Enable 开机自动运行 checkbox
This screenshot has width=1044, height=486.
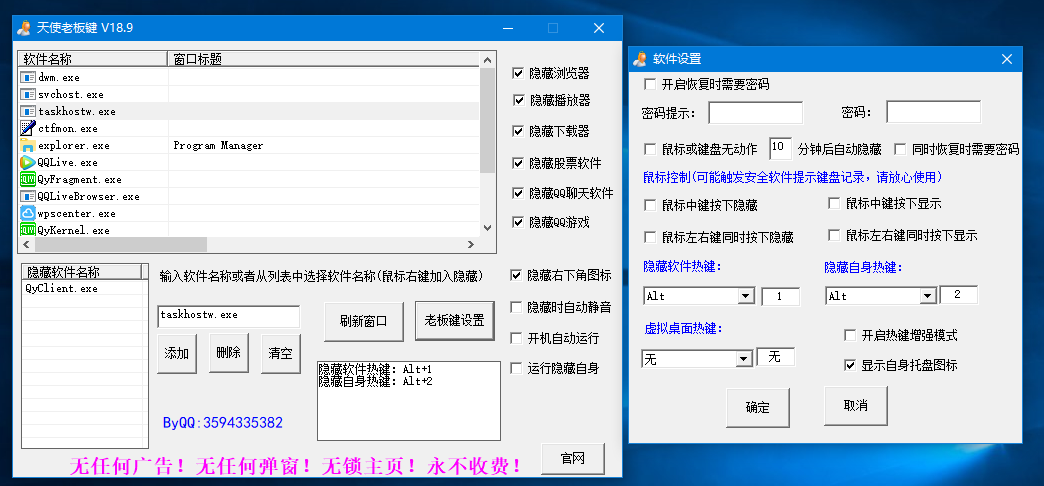coord(516,338)
